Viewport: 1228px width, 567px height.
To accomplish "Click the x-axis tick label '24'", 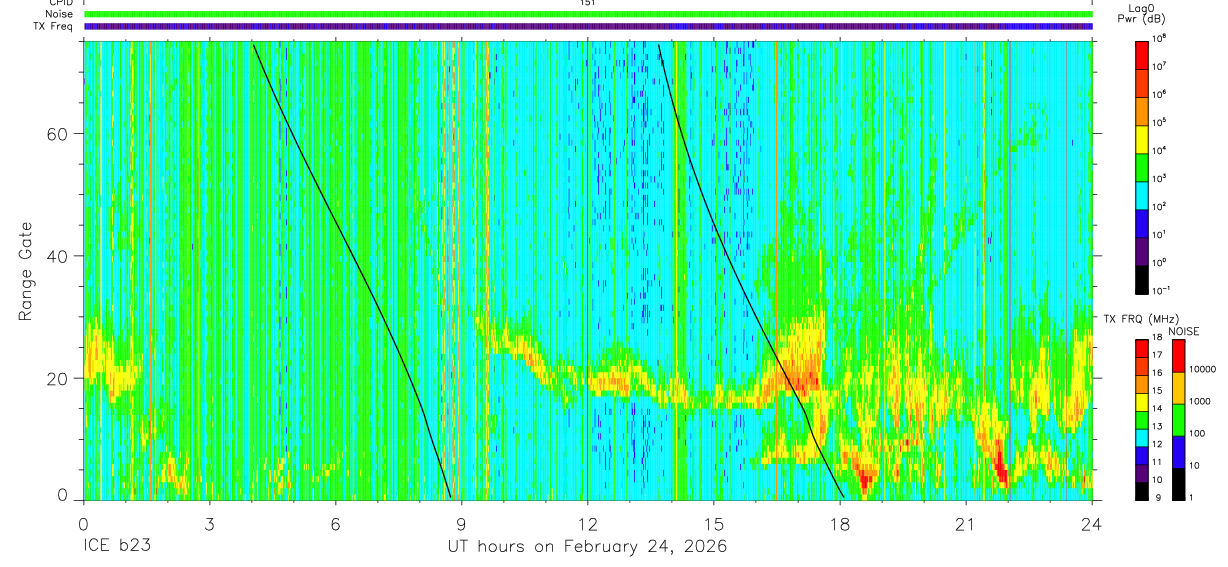I will pyautogui.click(x=1092, y=524).
